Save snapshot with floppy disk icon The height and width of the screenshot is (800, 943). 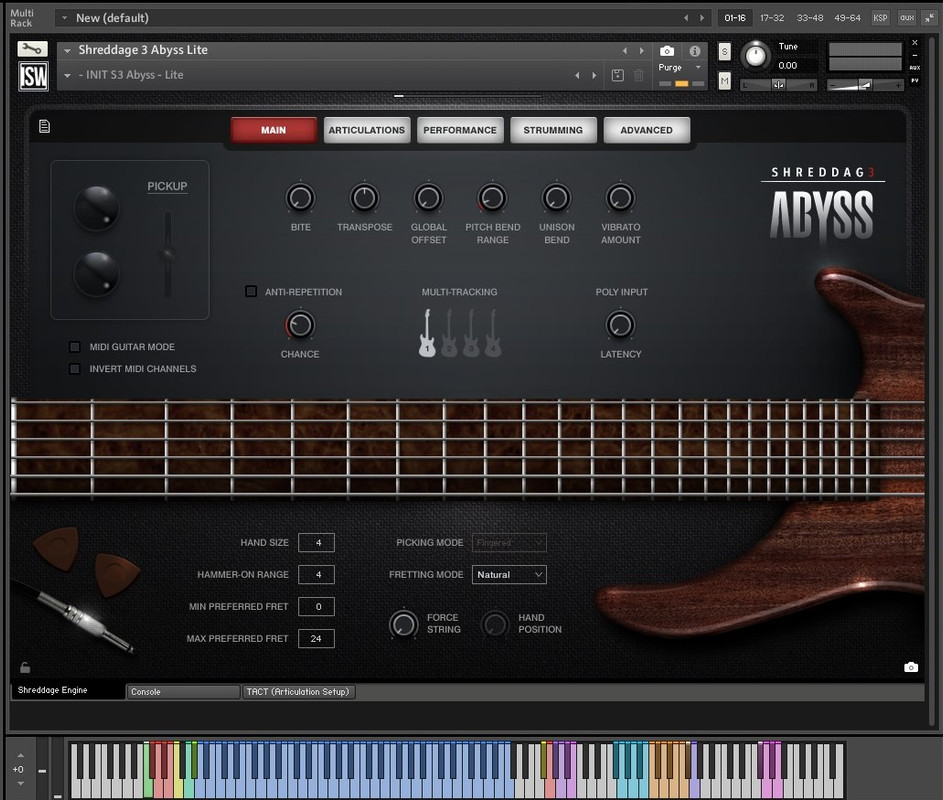(x=618, y=75)
